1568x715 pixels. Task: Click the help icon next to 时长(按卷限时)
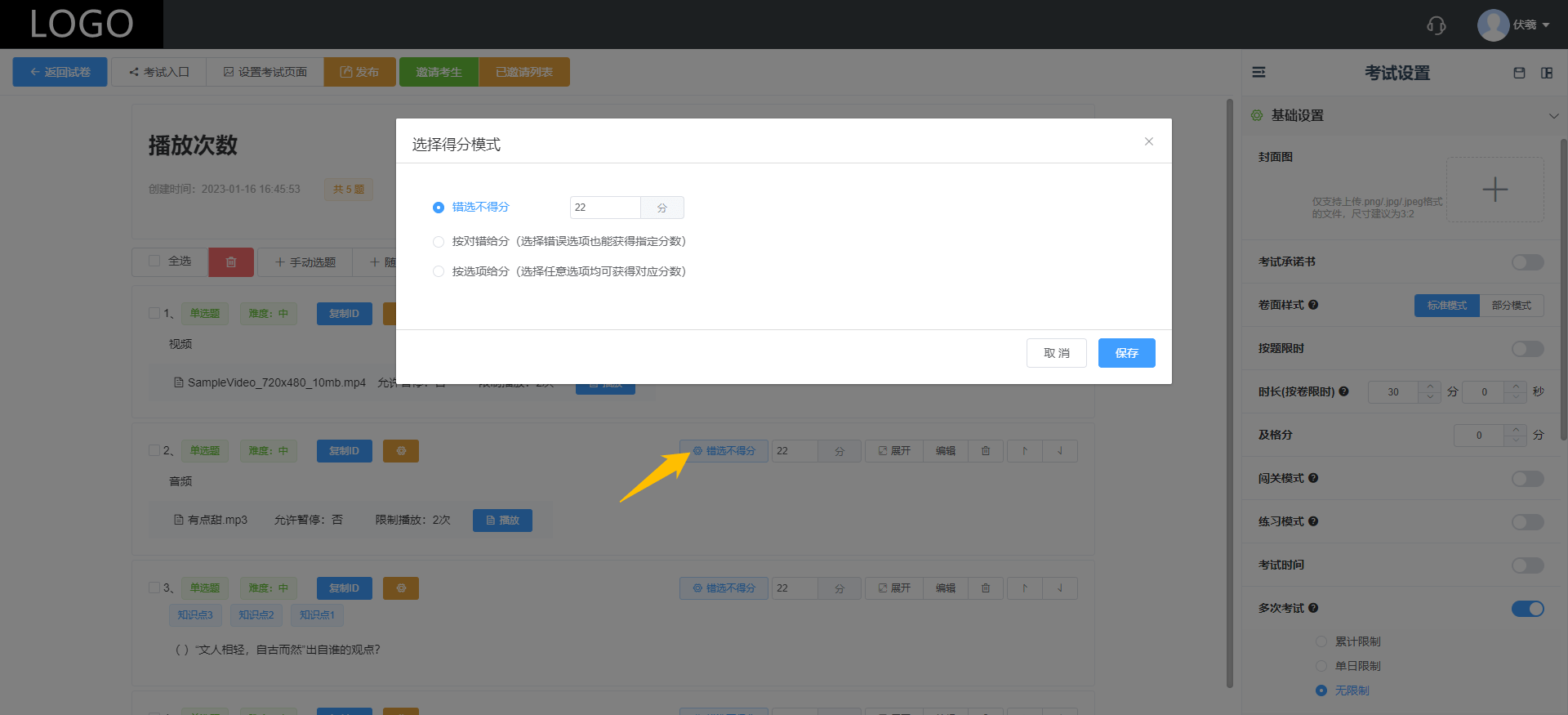[1343, 391]
